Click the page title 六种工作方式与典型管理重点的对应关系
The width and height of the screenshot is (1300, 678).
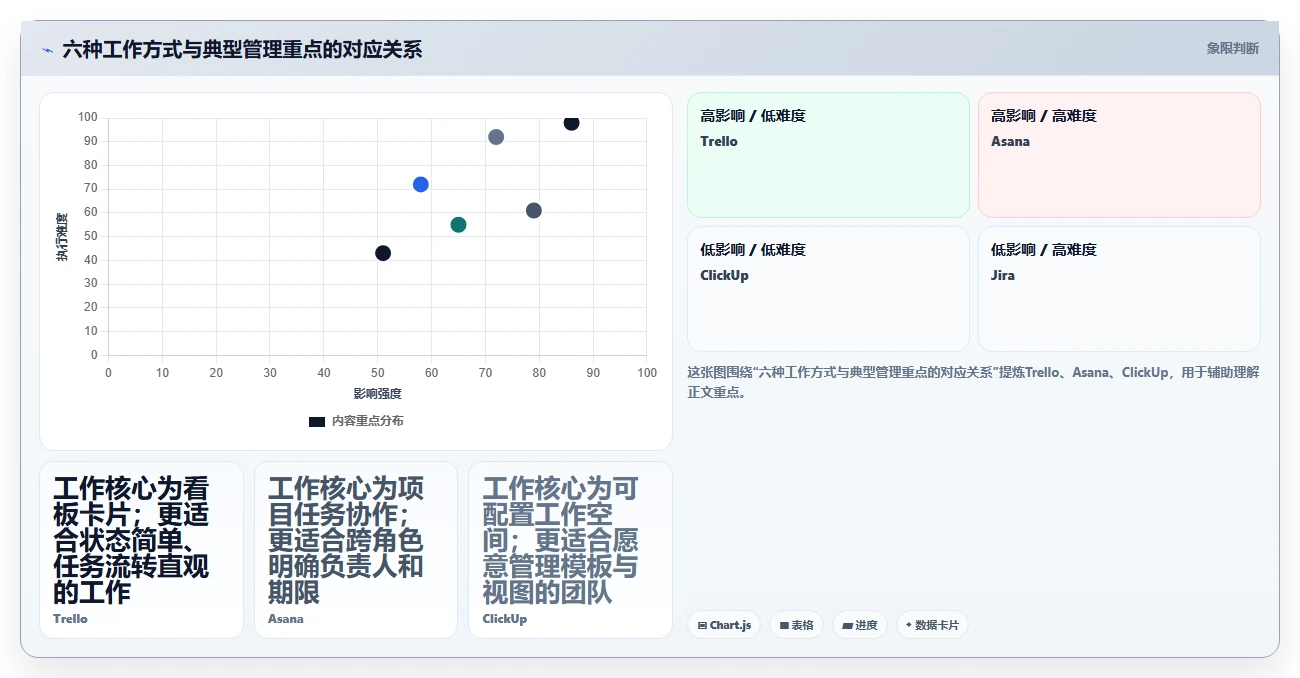tap(242, 50)
